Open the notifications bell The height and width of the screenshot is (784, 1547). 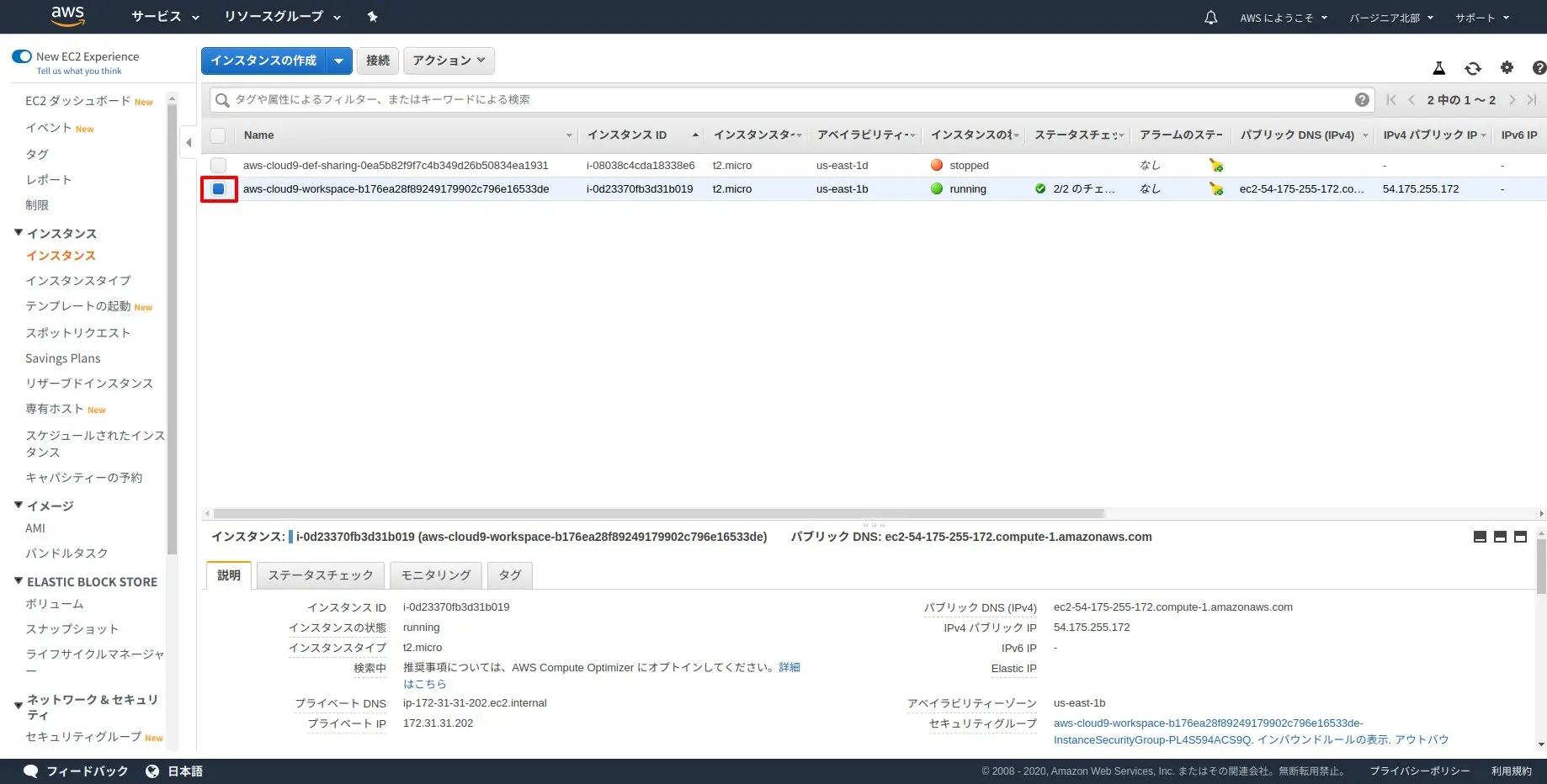(x=1210, y=17)
